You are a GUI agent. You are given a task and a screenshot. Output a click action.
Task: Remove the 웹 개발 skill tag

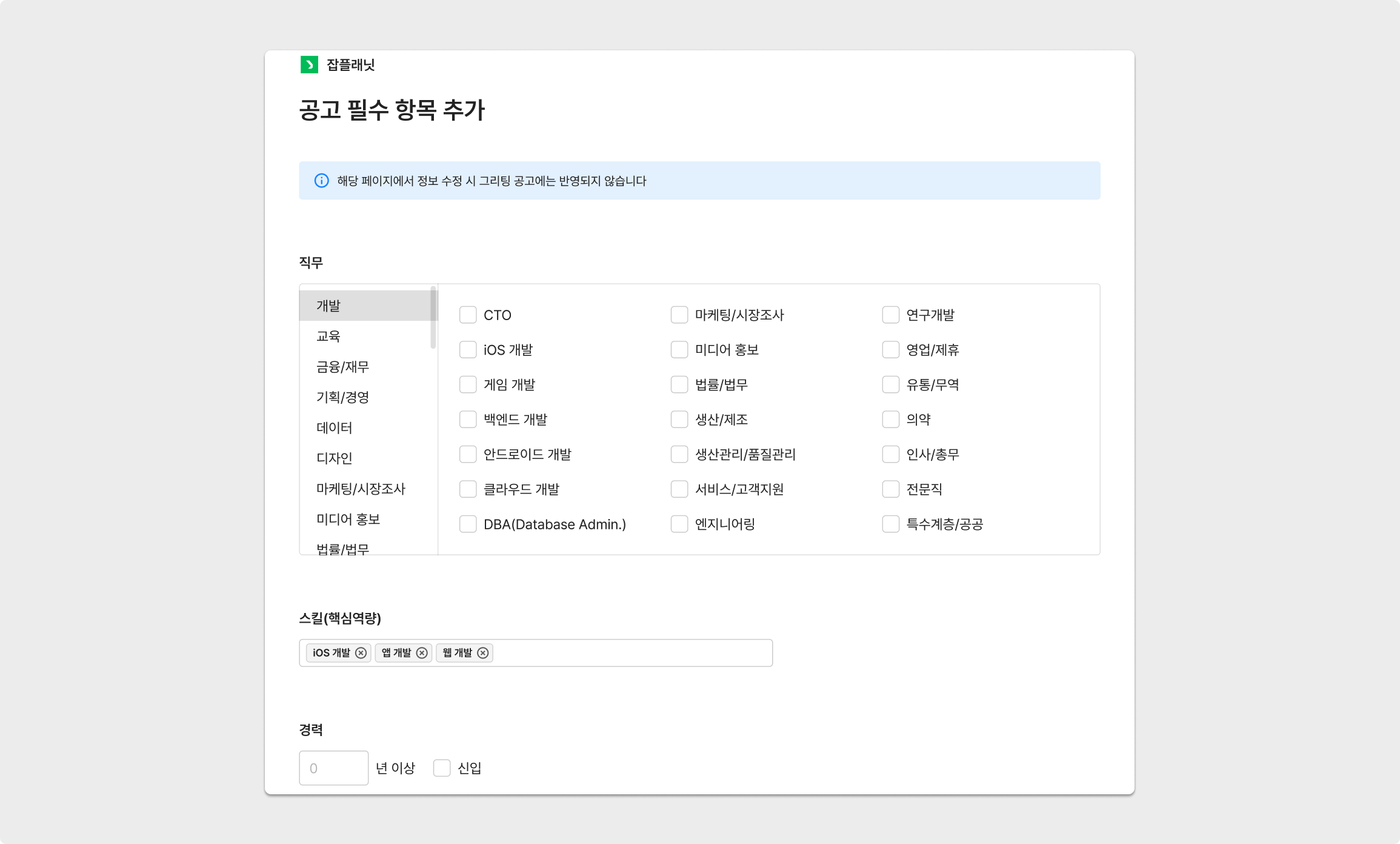point(483,653)
